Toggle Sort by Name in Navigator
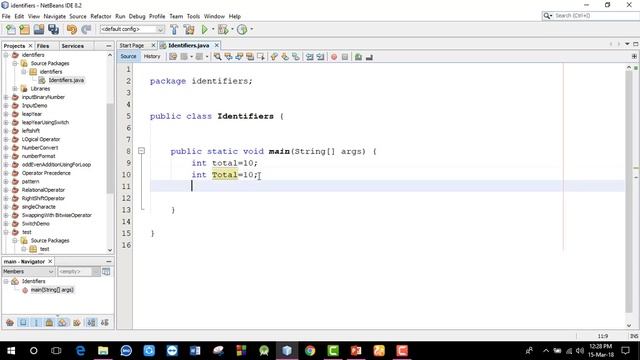This screenshot has height=360, width=640. (x=91, y=322)
